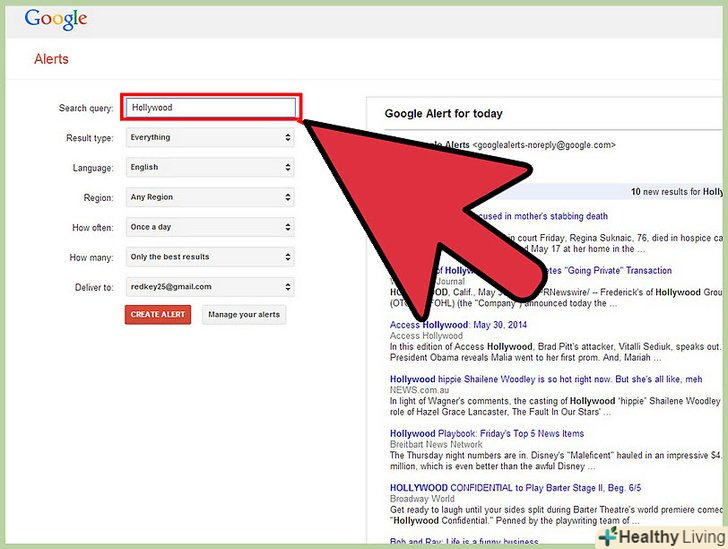Click the NEWS.com.au source label
This screenshot has height=549, width=728.
[x=419, y=390]
